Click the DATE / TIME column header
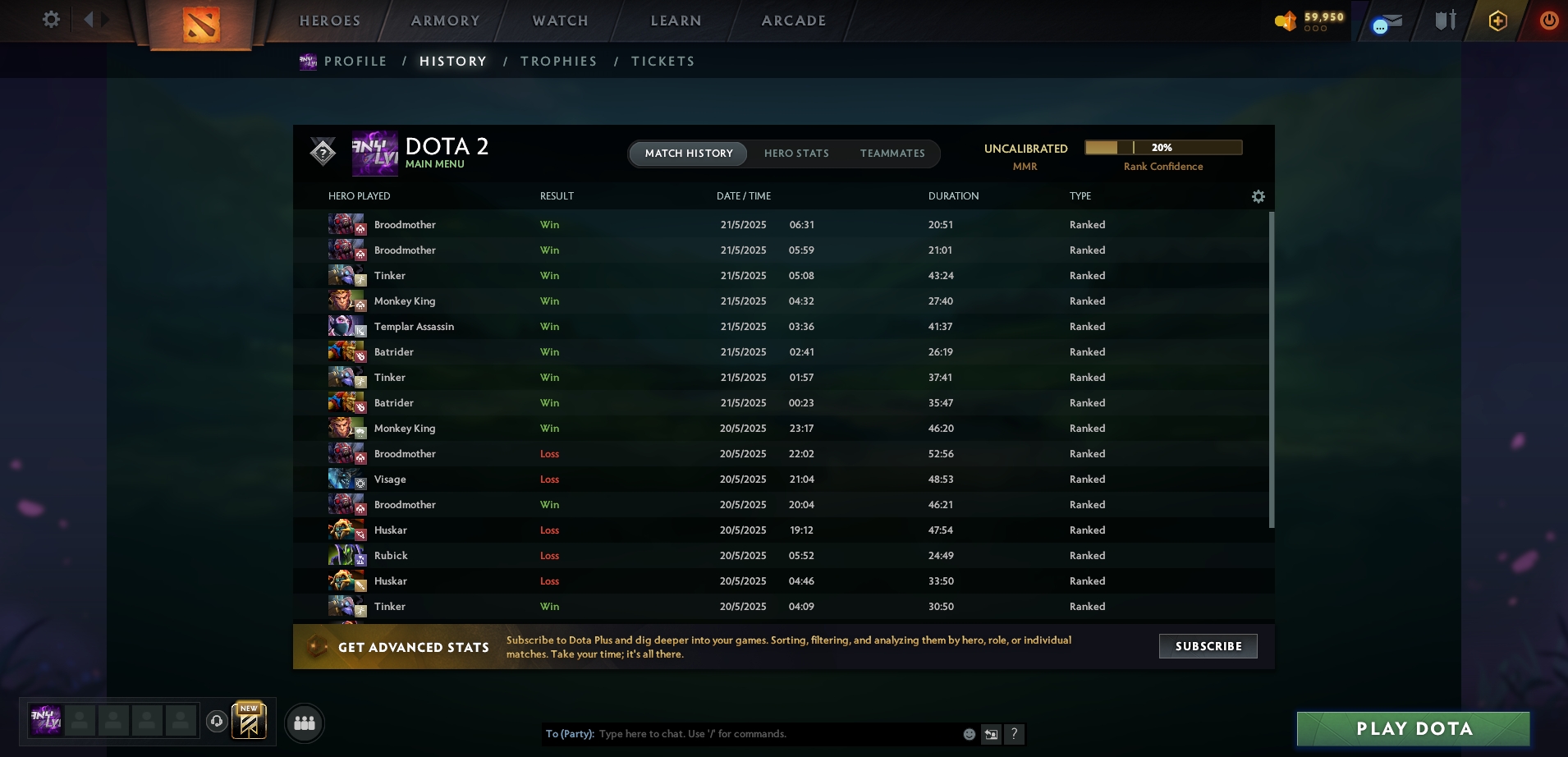 click(744, 196)
